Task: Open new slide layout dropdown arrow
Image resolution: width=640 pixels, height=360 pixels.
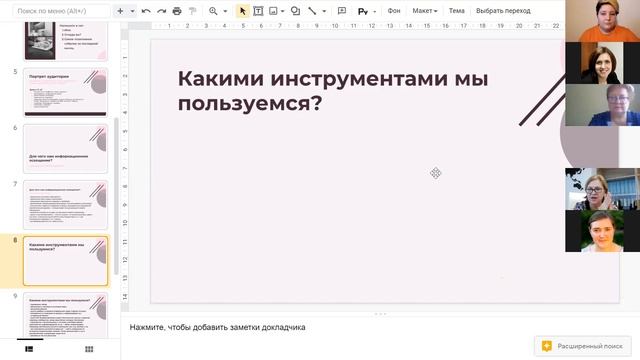Action: click(x=132, y=11)
